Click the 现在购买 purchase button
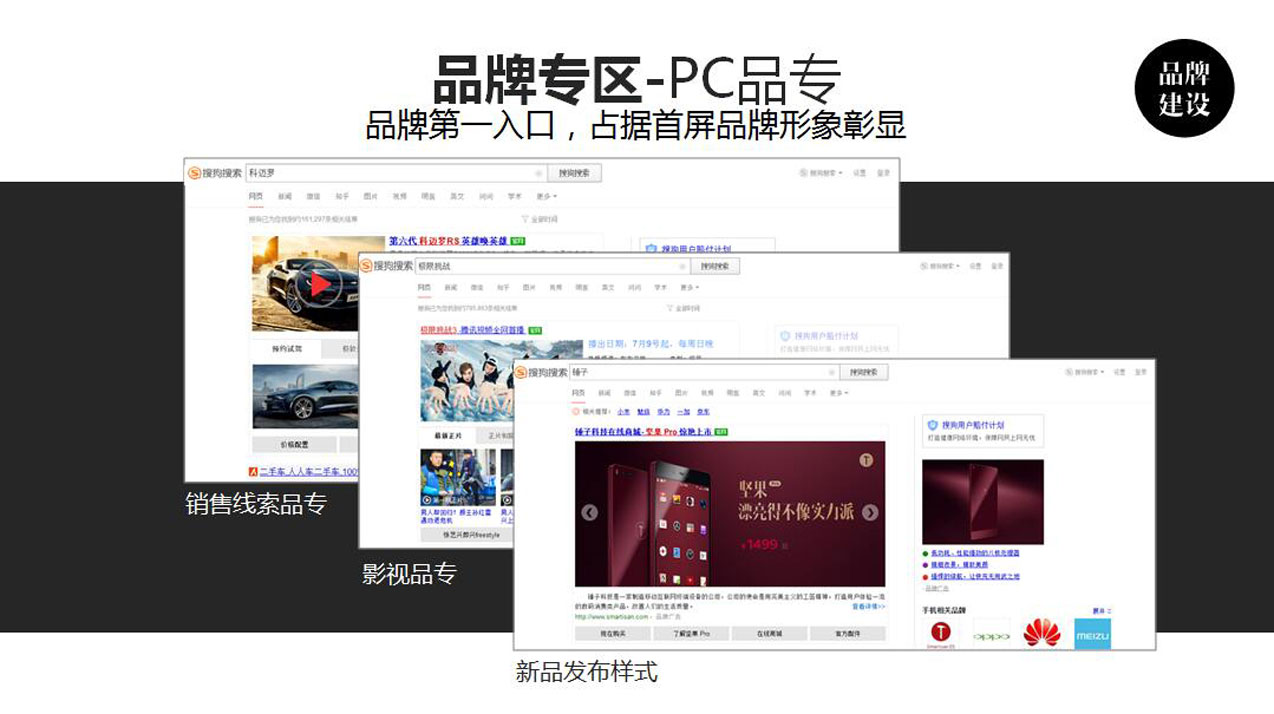This screenshot has height=714, width=1274. [x=612, y=632]
